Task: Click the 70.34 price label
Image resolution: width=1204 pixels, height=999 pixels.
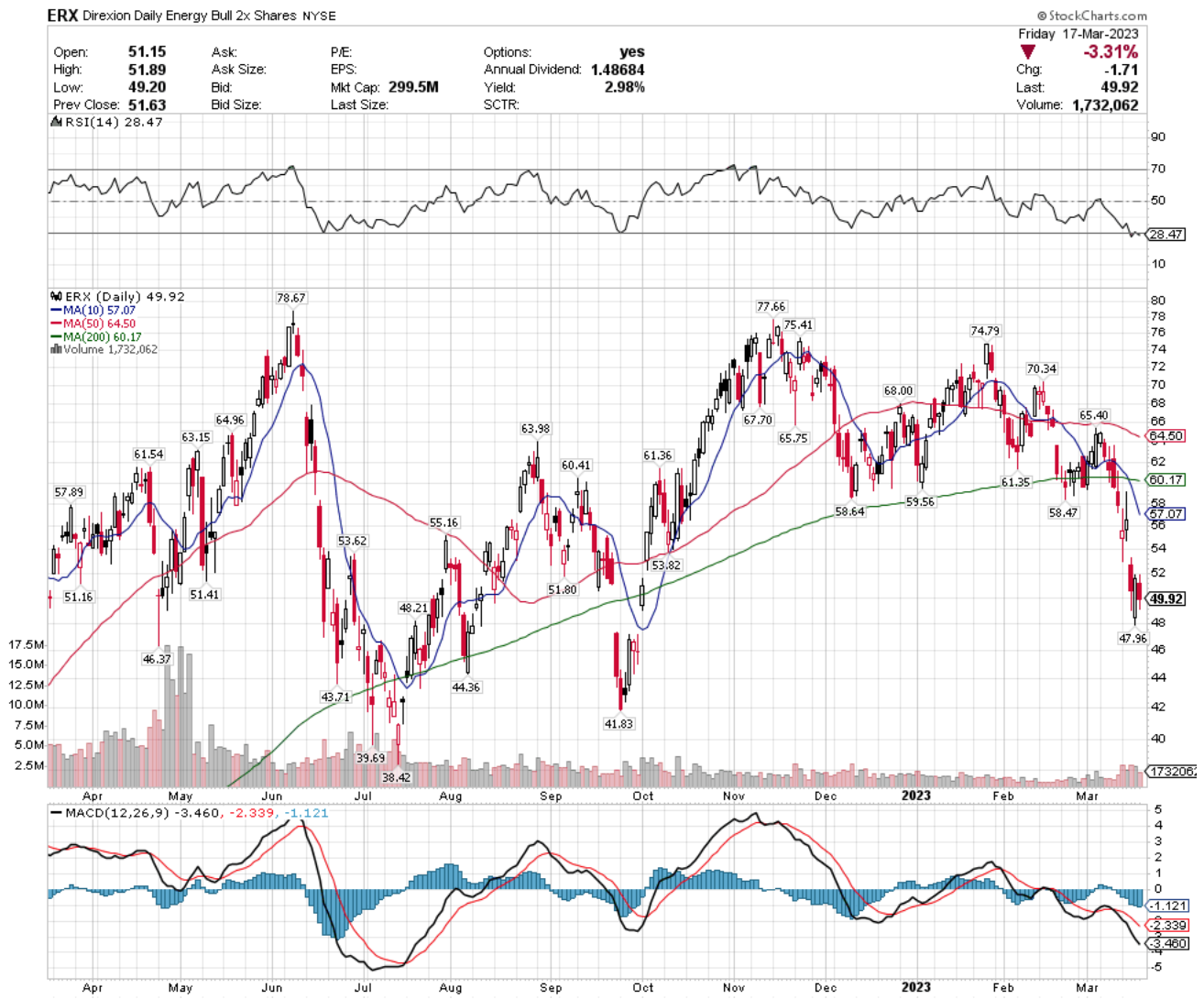Action: tap(1042, 368)
